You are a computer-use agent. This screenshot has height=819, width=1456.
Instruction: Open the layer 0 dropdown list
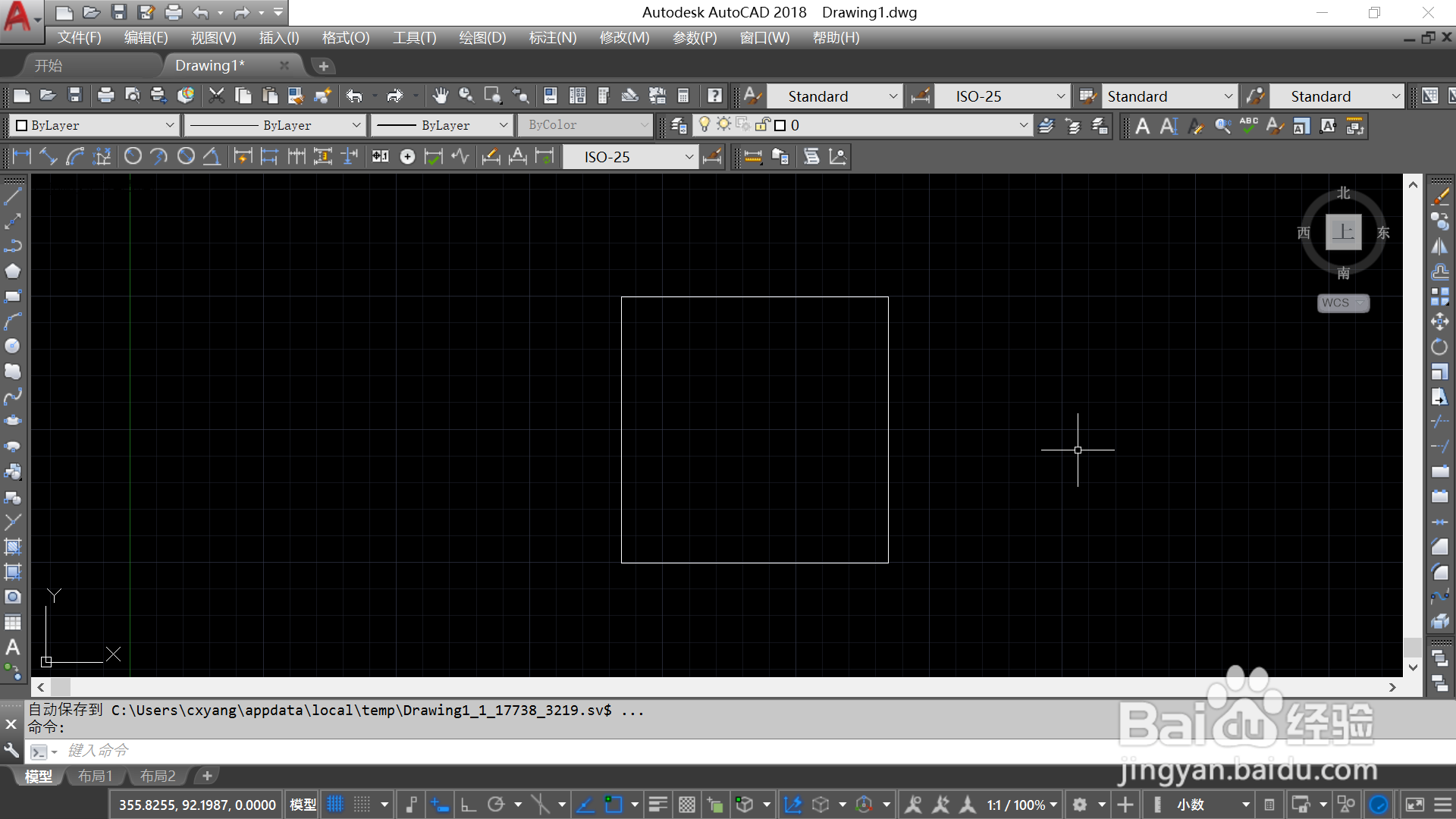1023,125
